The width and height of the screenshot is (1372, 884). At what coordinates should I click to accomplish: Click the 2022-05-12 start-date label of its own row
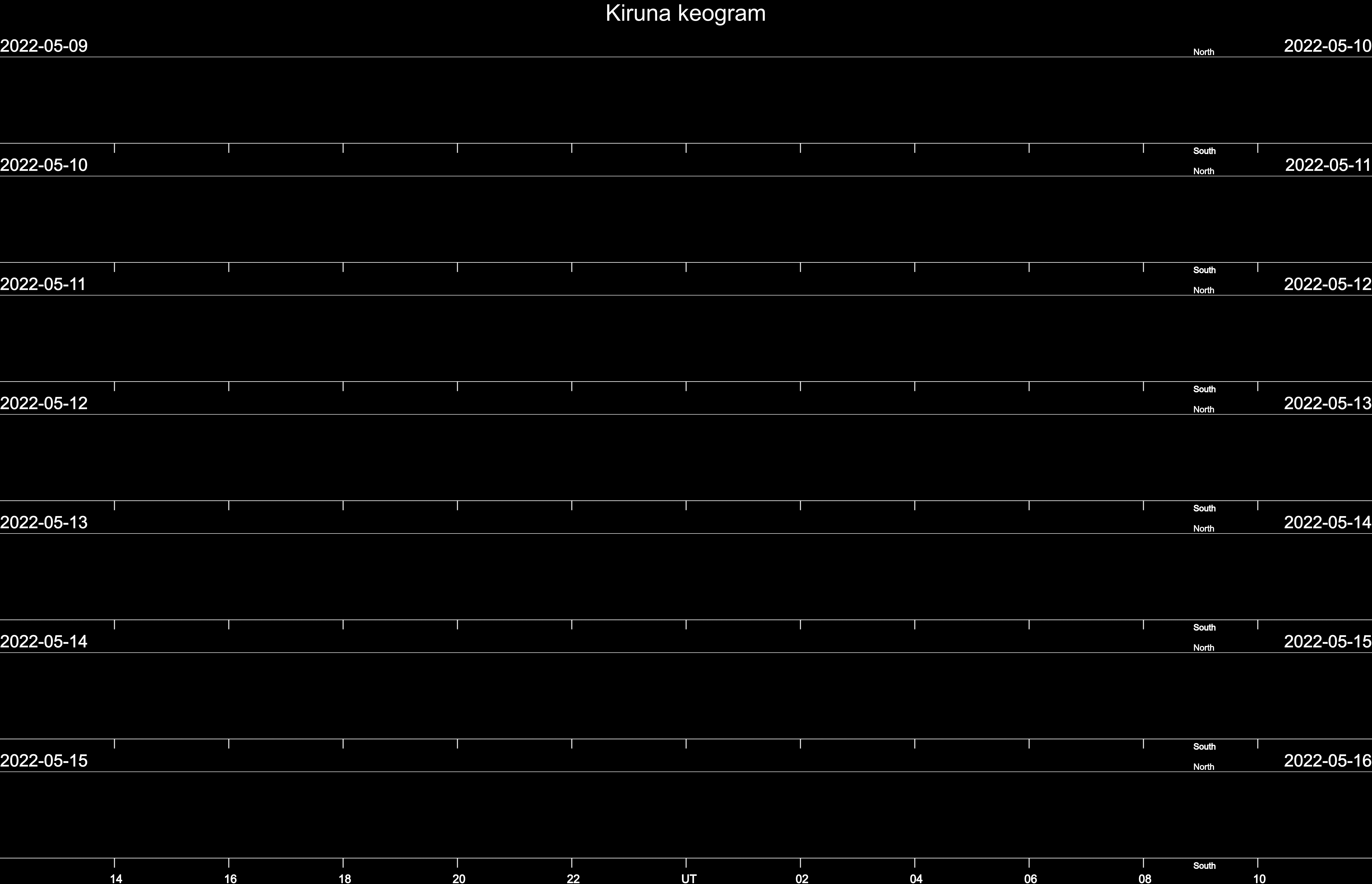[x=44, y=404]
